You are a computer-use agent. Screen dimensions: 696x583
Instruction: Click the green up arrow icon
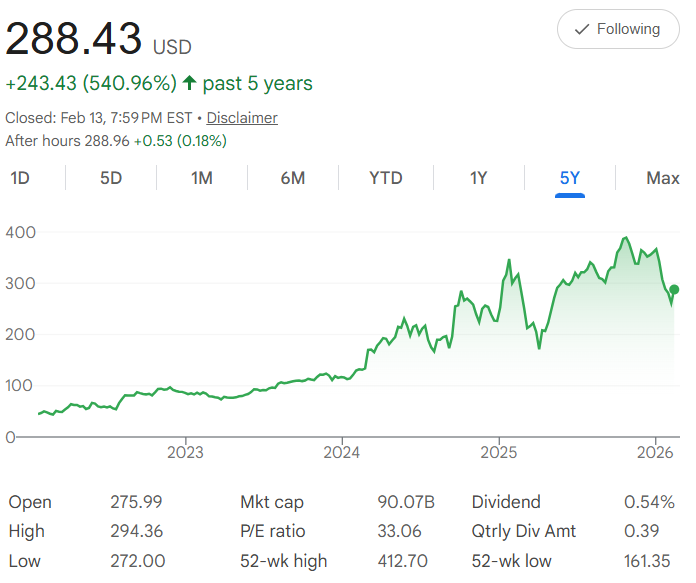tap(189, 83)
